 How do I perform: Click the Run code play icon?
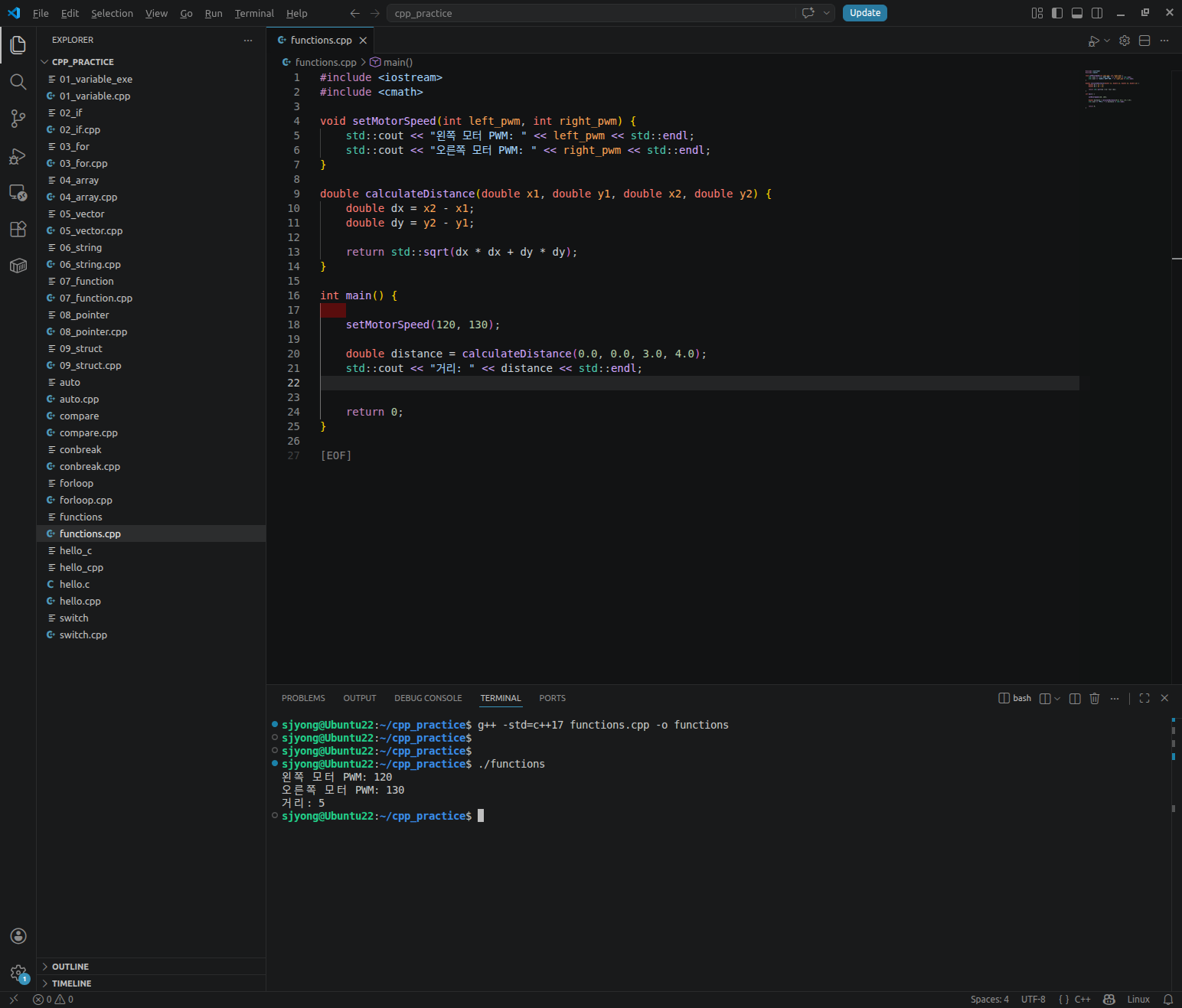[1094, 41]
